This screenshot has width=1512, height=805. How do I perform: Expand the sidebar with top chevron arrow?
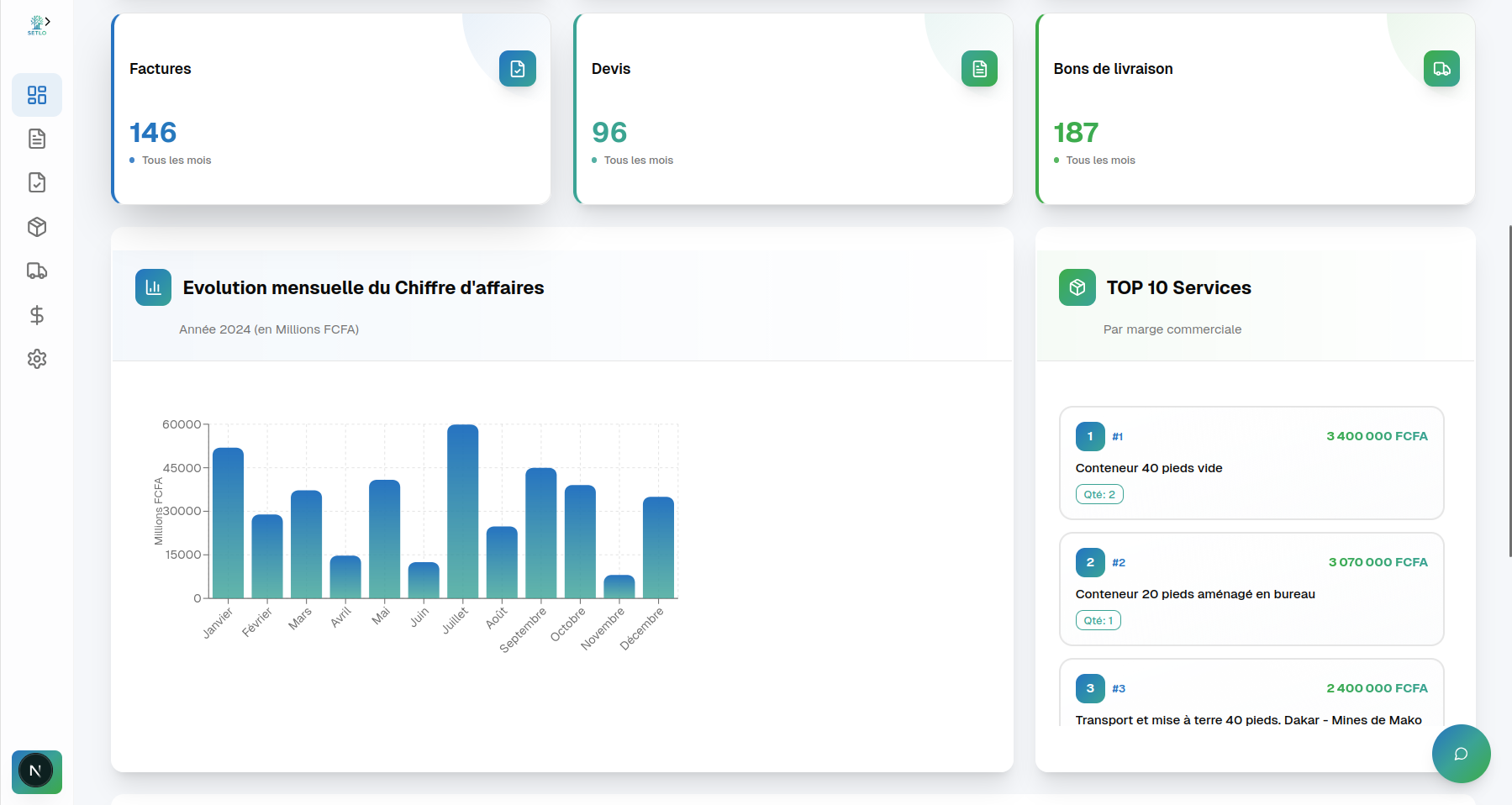tap(48, 21)
